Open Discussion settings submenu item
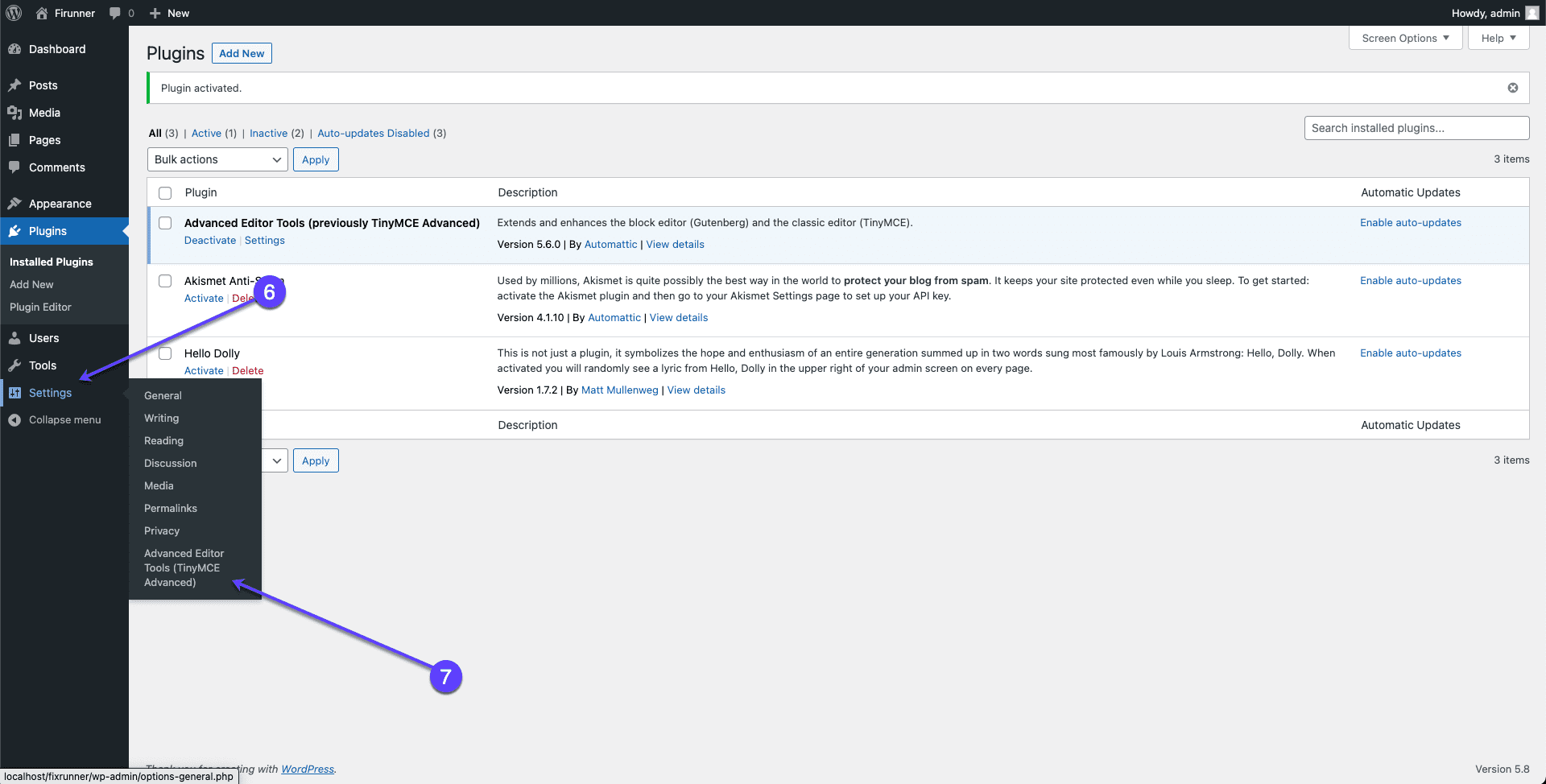Viewport: 1546px width, 784px height. 170,463
